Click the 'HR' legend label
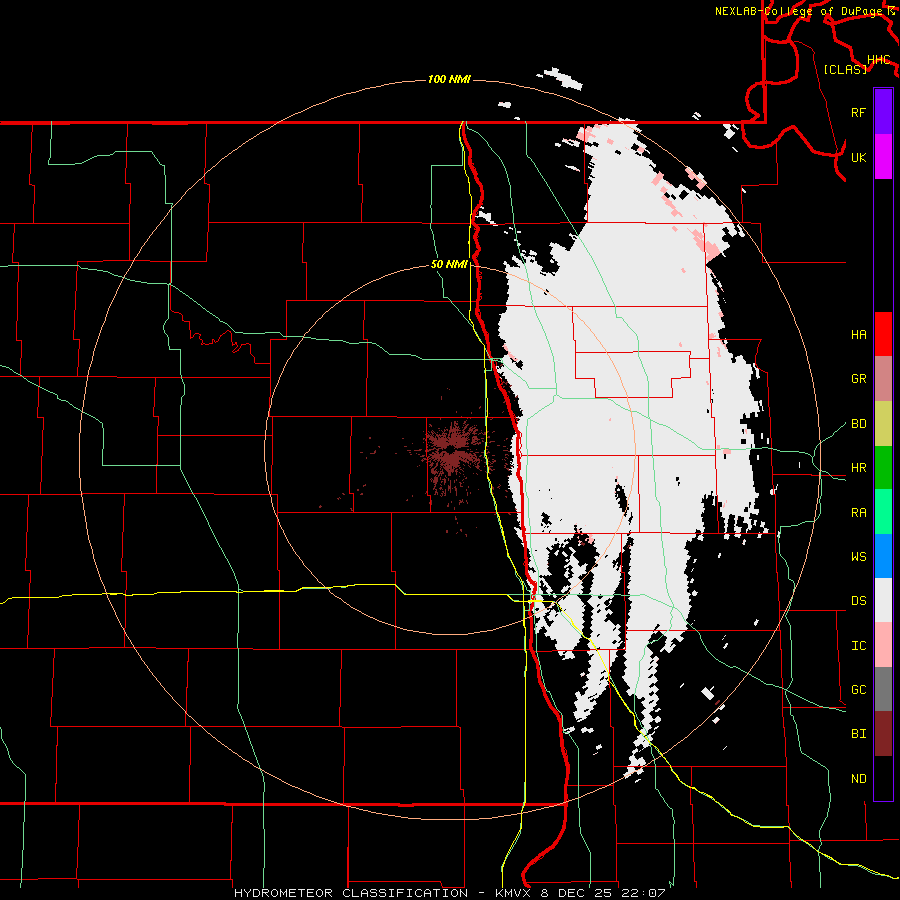 point(858,468)
